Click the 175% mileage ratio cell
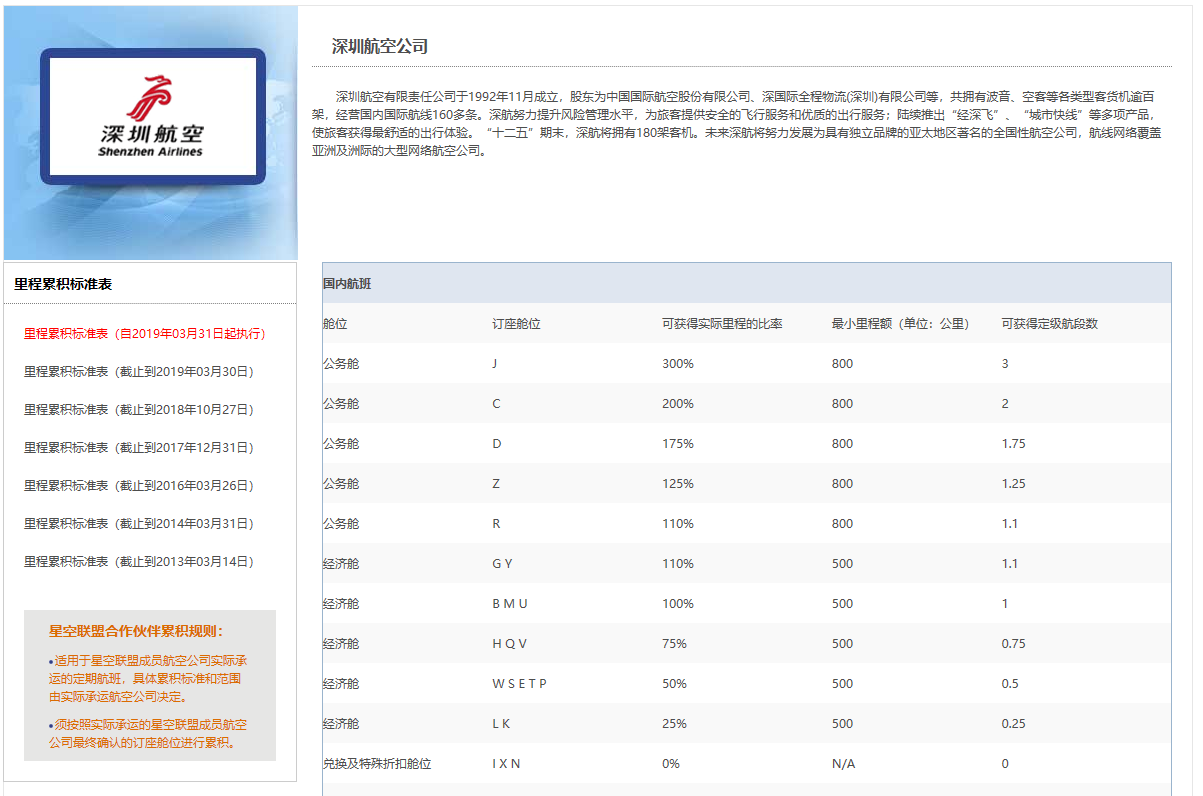 click(x=678, y=444)
